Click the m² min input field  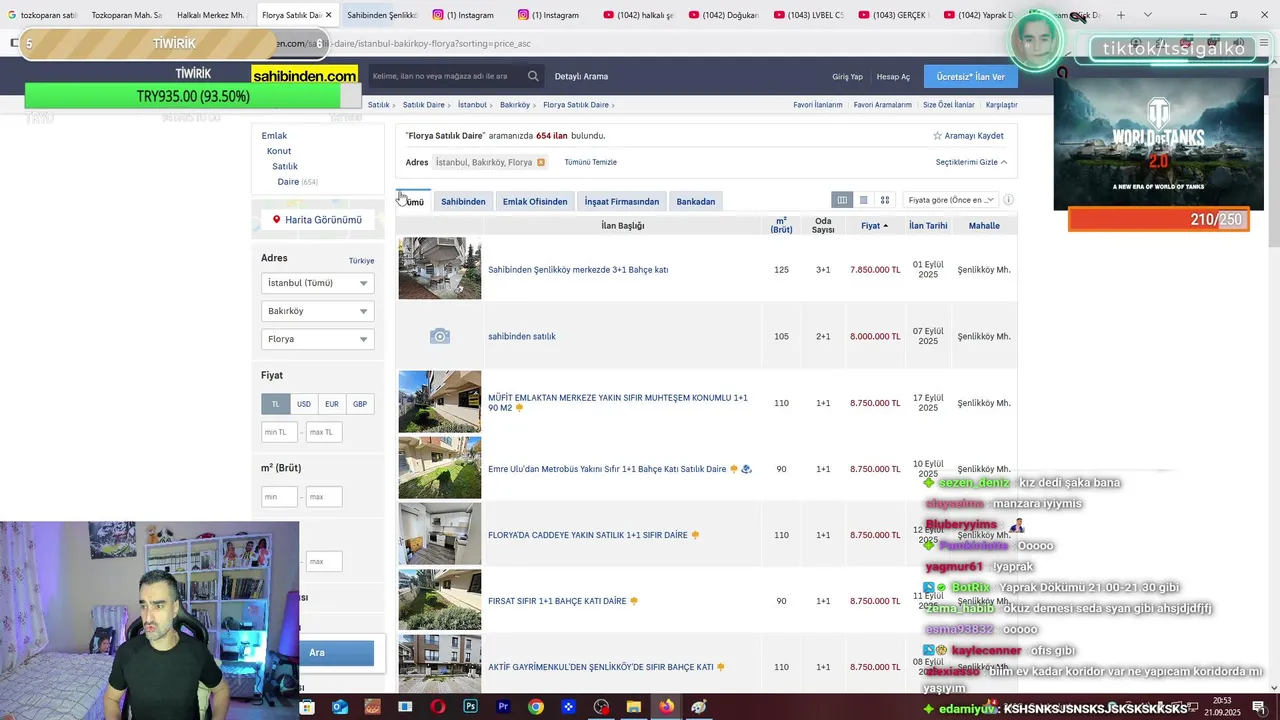point(279,496)
